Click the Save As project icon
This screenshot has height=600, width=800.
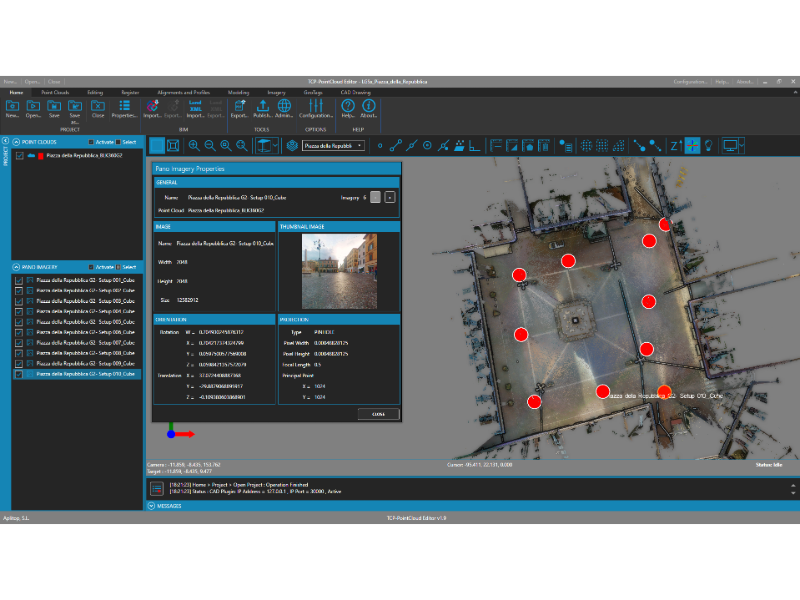coord(75,111)
